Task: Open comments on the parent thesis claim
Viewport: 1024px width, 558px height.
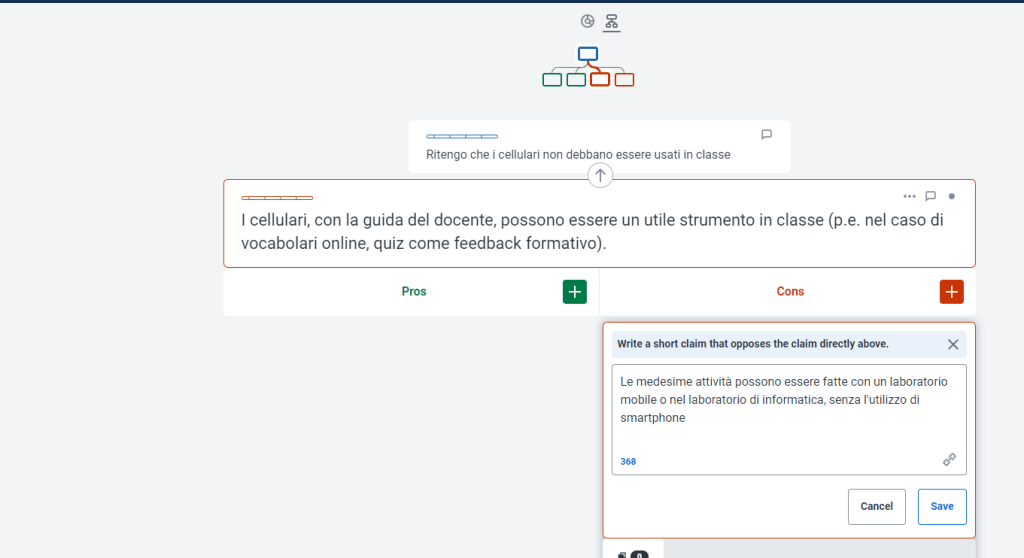Action: coord(766,134)
